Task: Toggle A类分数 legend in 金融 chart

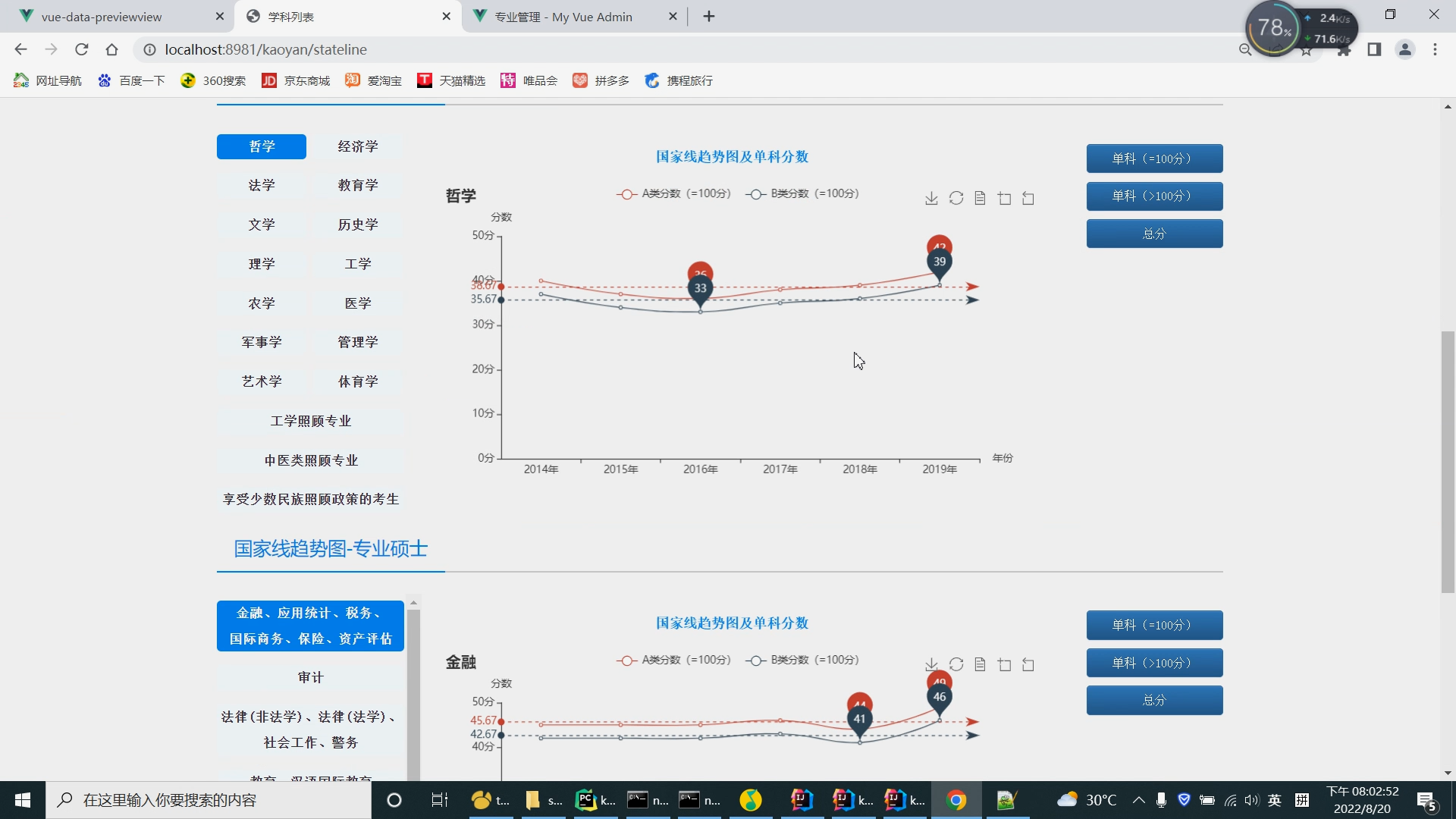Action: point(674,661)
